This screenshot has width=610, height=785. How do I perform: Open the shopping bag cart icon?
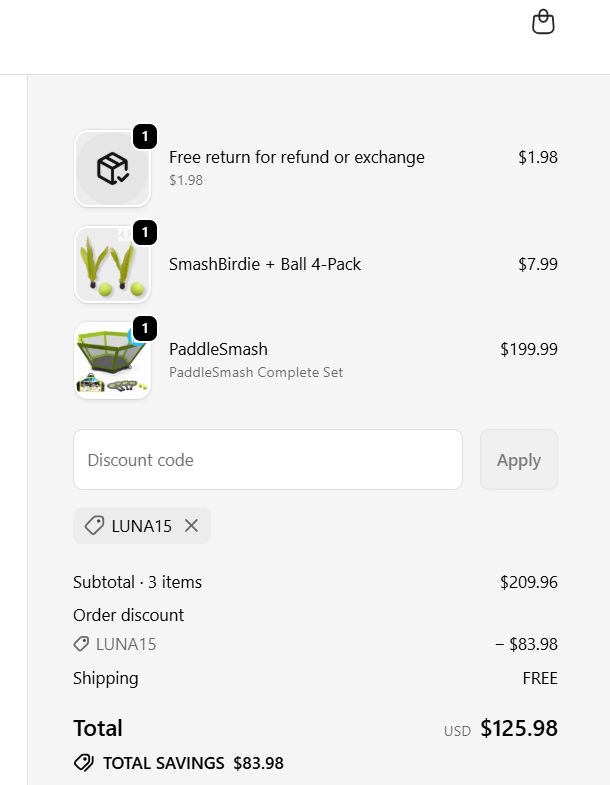(x=543, y=22)
